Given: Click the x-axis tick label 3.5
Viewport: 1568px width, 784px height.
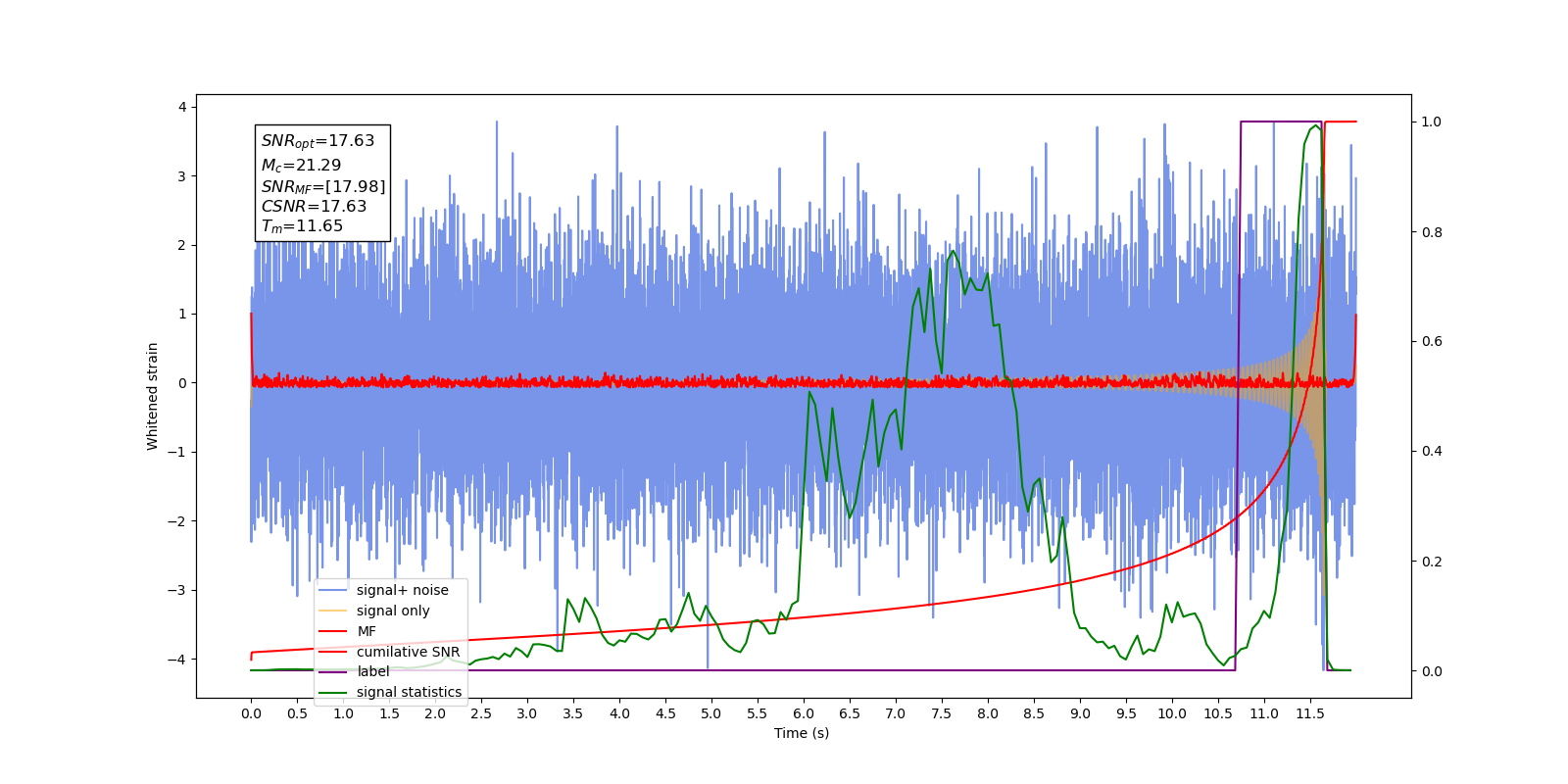Looking at the screenshot, I should [573, 713].
